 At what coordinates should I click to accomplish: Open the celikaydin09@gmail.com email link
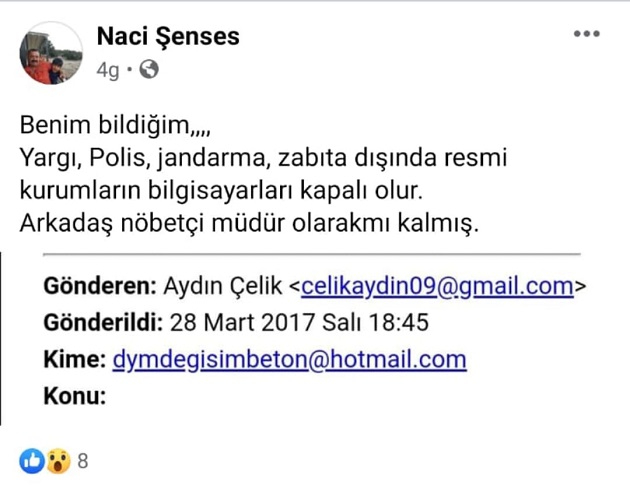tap(438, 287)
